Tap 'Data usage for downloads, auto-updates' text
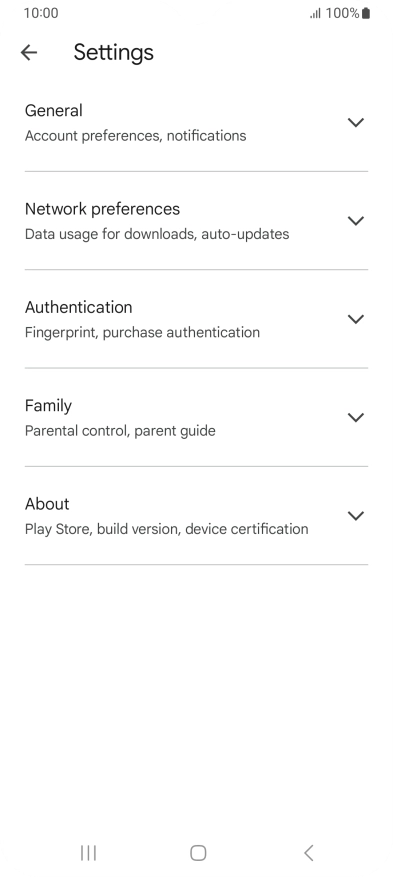 (157, 234)
